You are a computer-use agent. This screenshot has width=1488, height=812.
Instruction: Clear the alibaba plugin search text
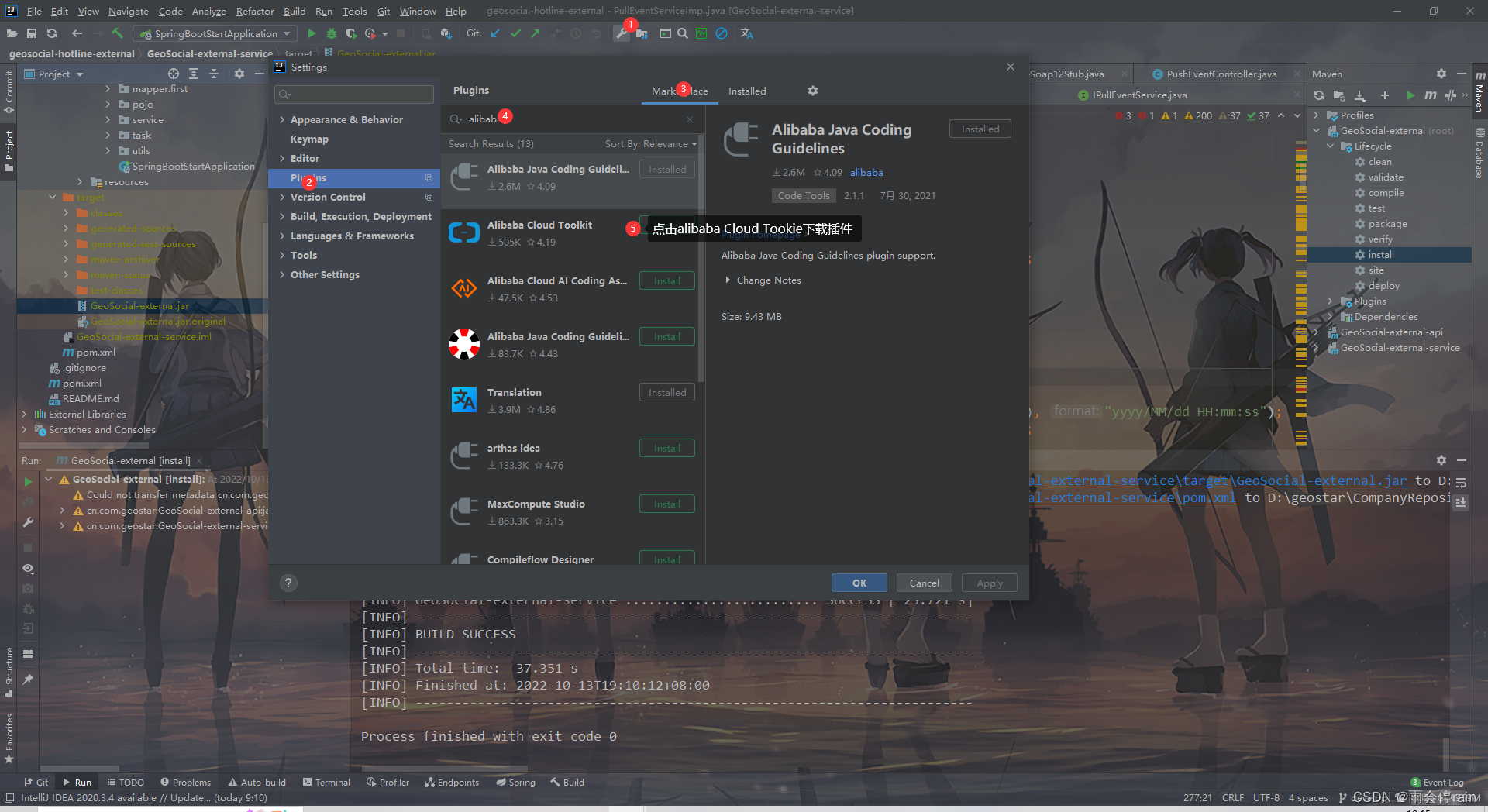690,119
